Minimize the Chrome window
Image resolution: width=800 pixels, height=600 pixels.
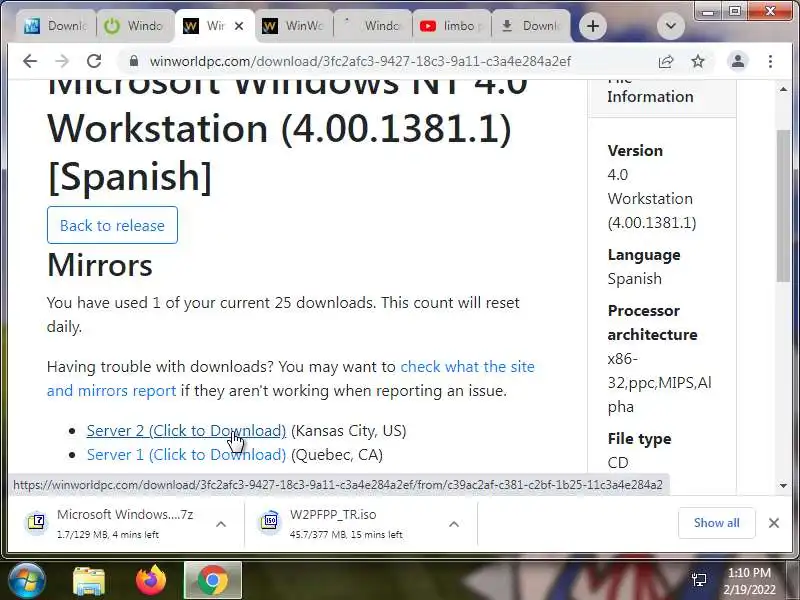pos(708,11)
